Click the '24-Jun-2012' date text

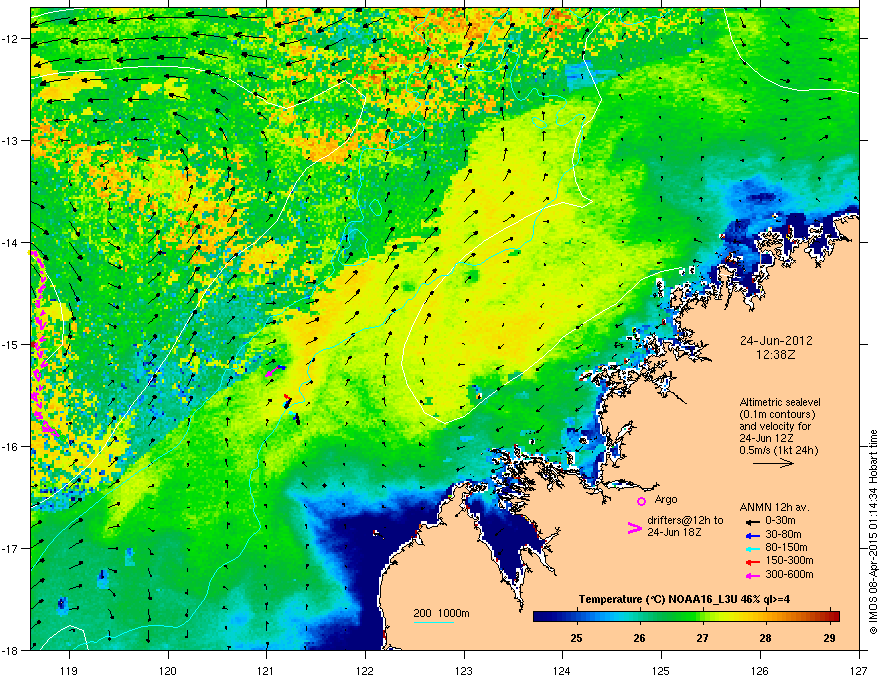[x=776, y=341]
